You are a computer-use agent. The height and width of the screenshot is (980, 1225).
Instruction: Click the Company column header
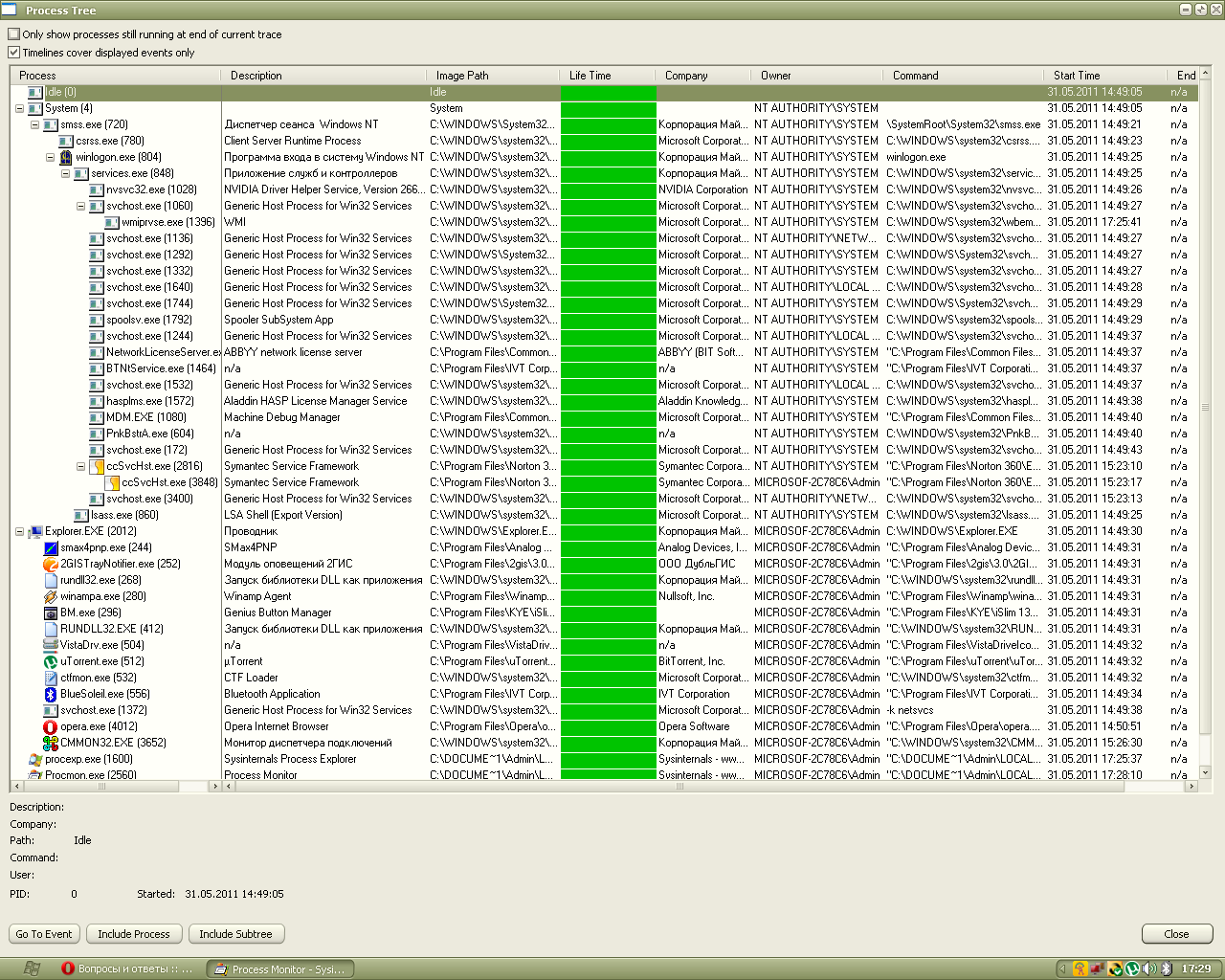click(703, 76)
